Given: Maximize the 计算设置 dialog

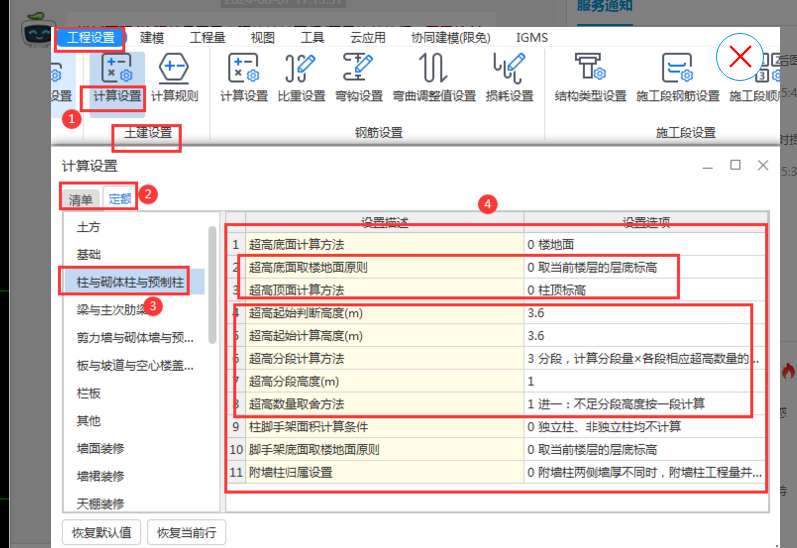Looking at the screenshot, I should [735, 165].
